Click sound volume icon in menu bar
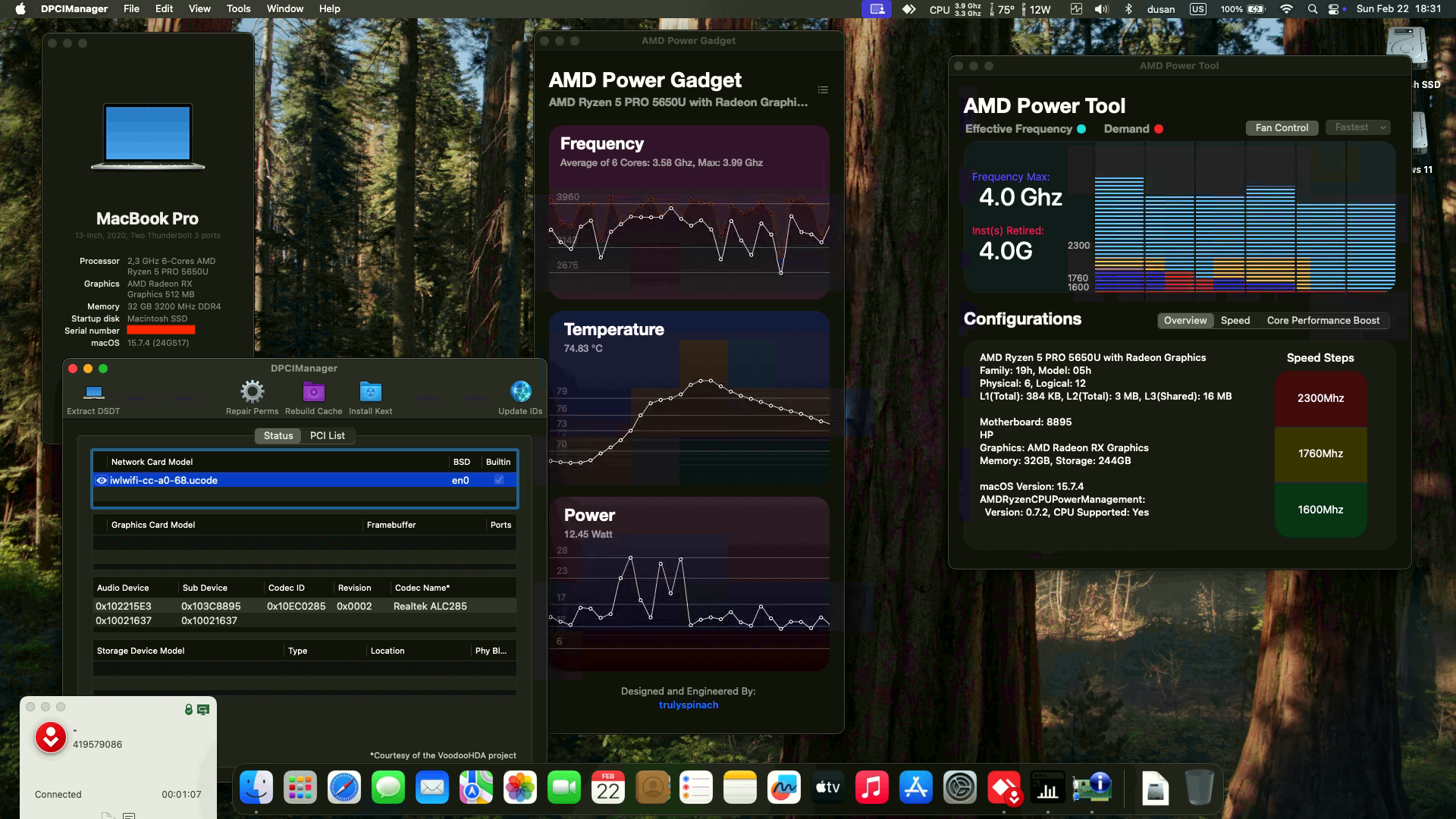1456x819 pixels. pos(1102,9)
